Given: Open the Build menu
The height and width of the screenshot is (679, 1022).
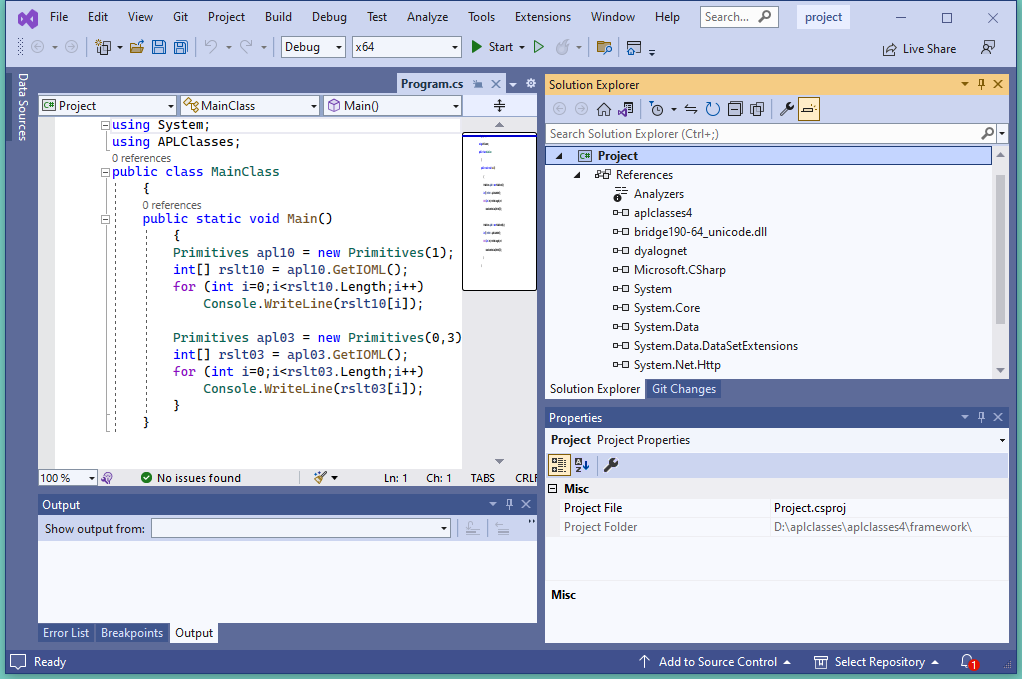Looking at the screenshot, I should 278,17.
